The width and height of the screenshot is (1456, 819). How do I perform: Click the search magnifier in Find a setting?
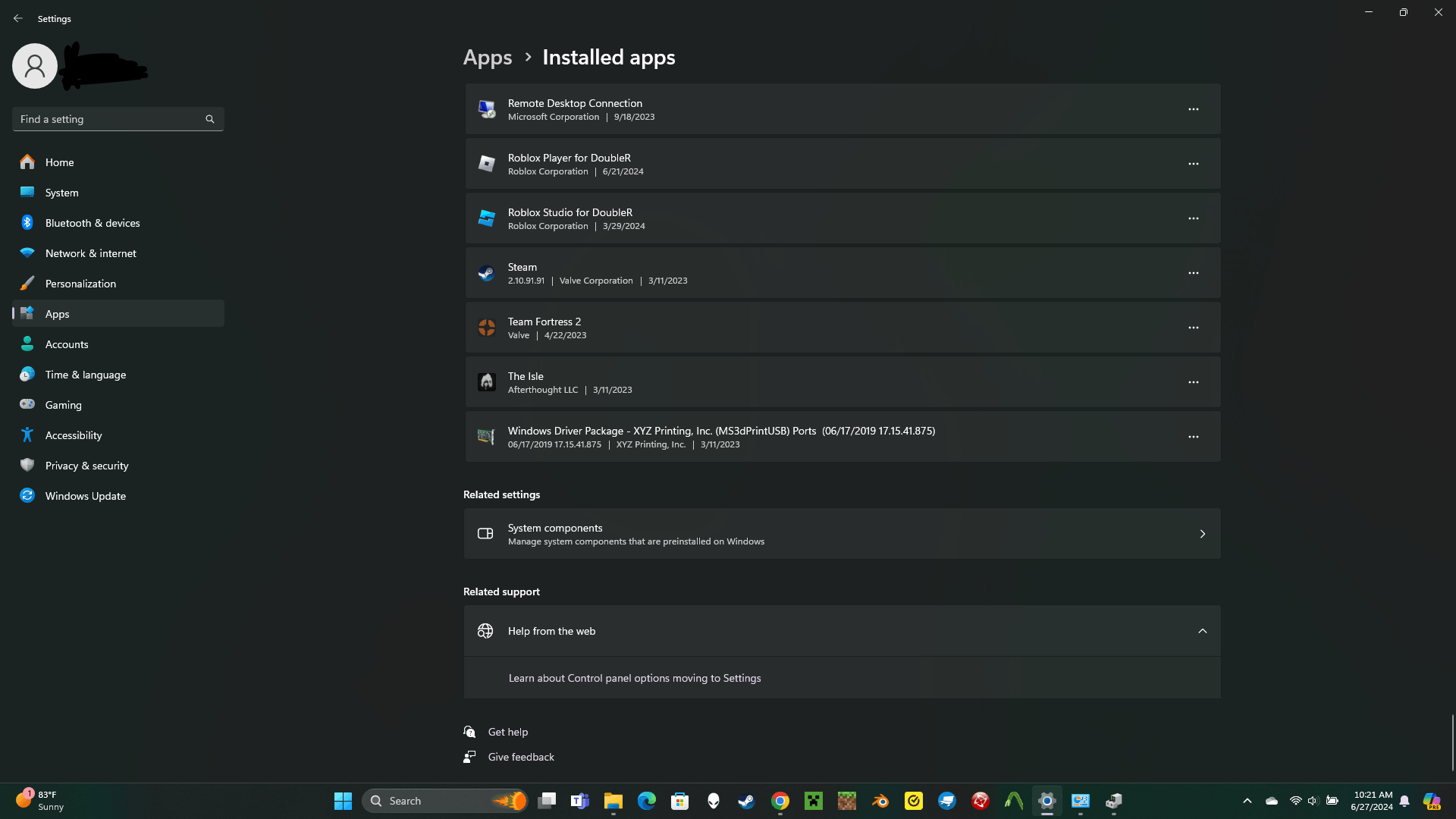pyautogui.click(x=210, y=119)
